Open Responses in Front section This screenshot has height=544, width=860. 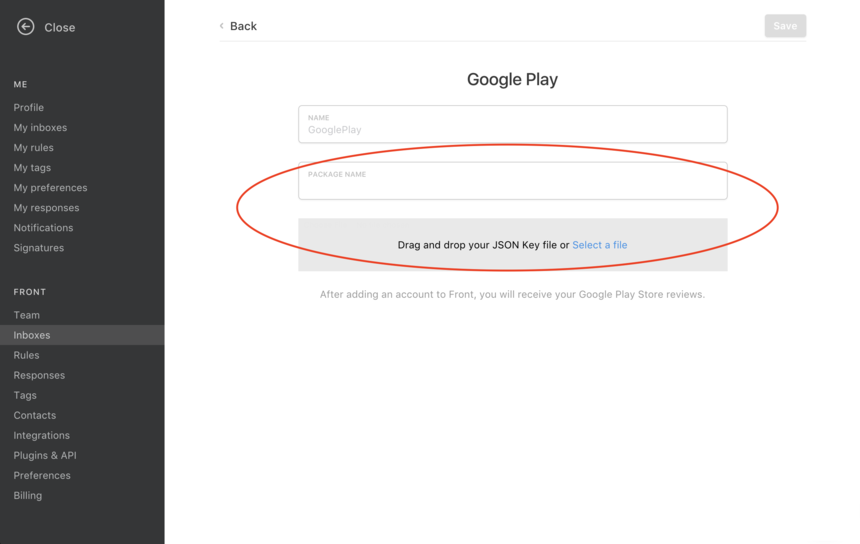tap(39, 375)
